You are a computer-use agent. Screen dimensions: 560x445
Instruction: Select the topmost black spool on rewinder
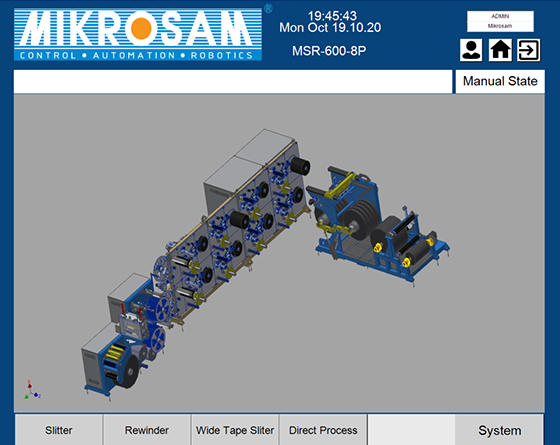click(300, 167)
